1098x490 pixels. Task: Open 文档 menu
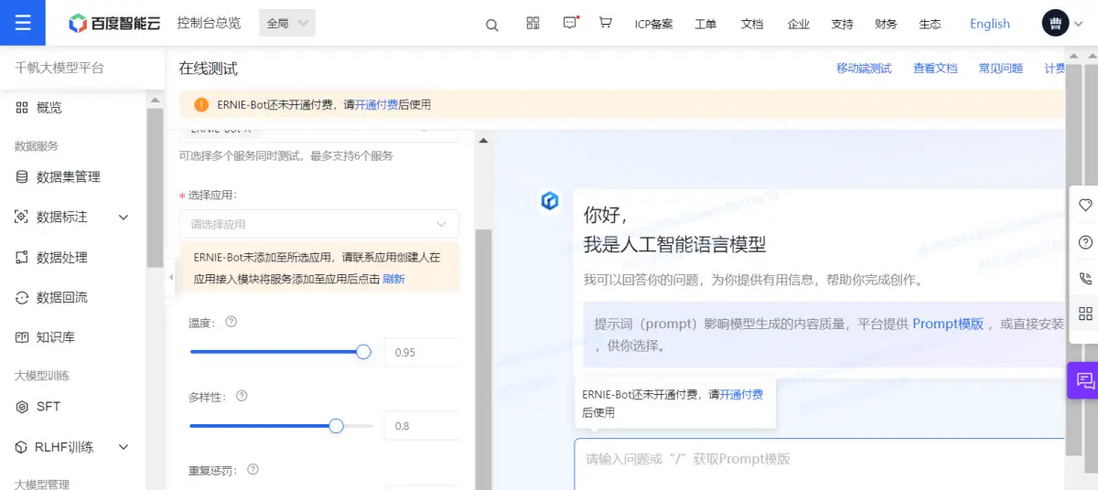[x=752, y=24]
